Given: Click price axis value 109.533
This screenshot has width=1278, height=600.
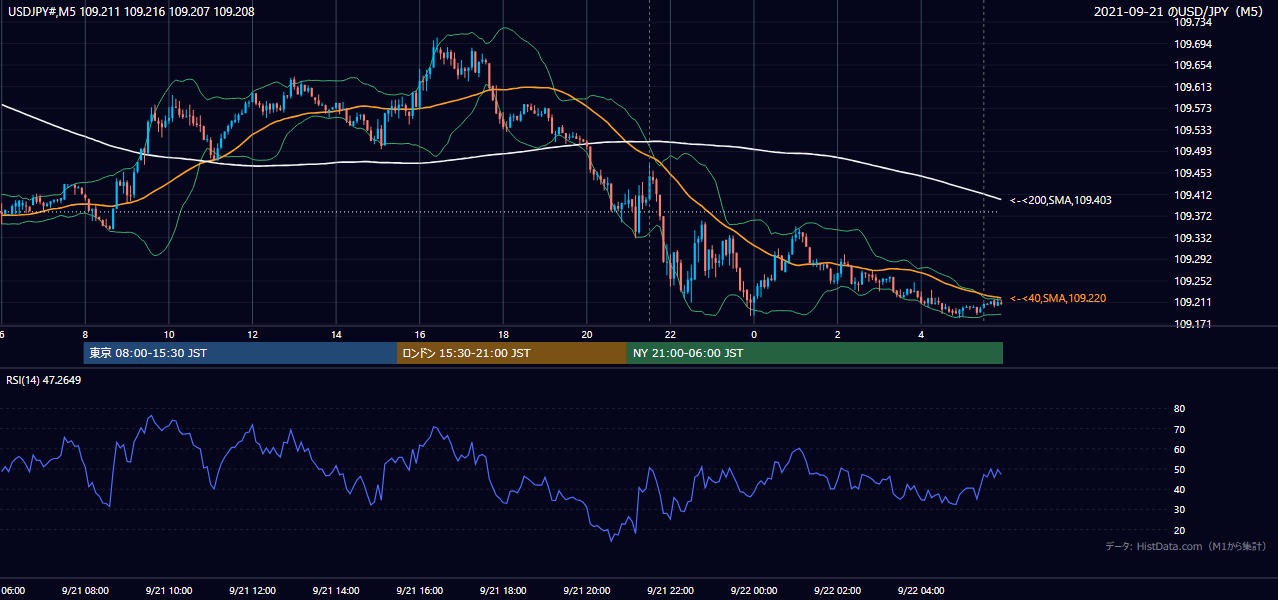Looking at the screenshot, I should click(1192, 130).
